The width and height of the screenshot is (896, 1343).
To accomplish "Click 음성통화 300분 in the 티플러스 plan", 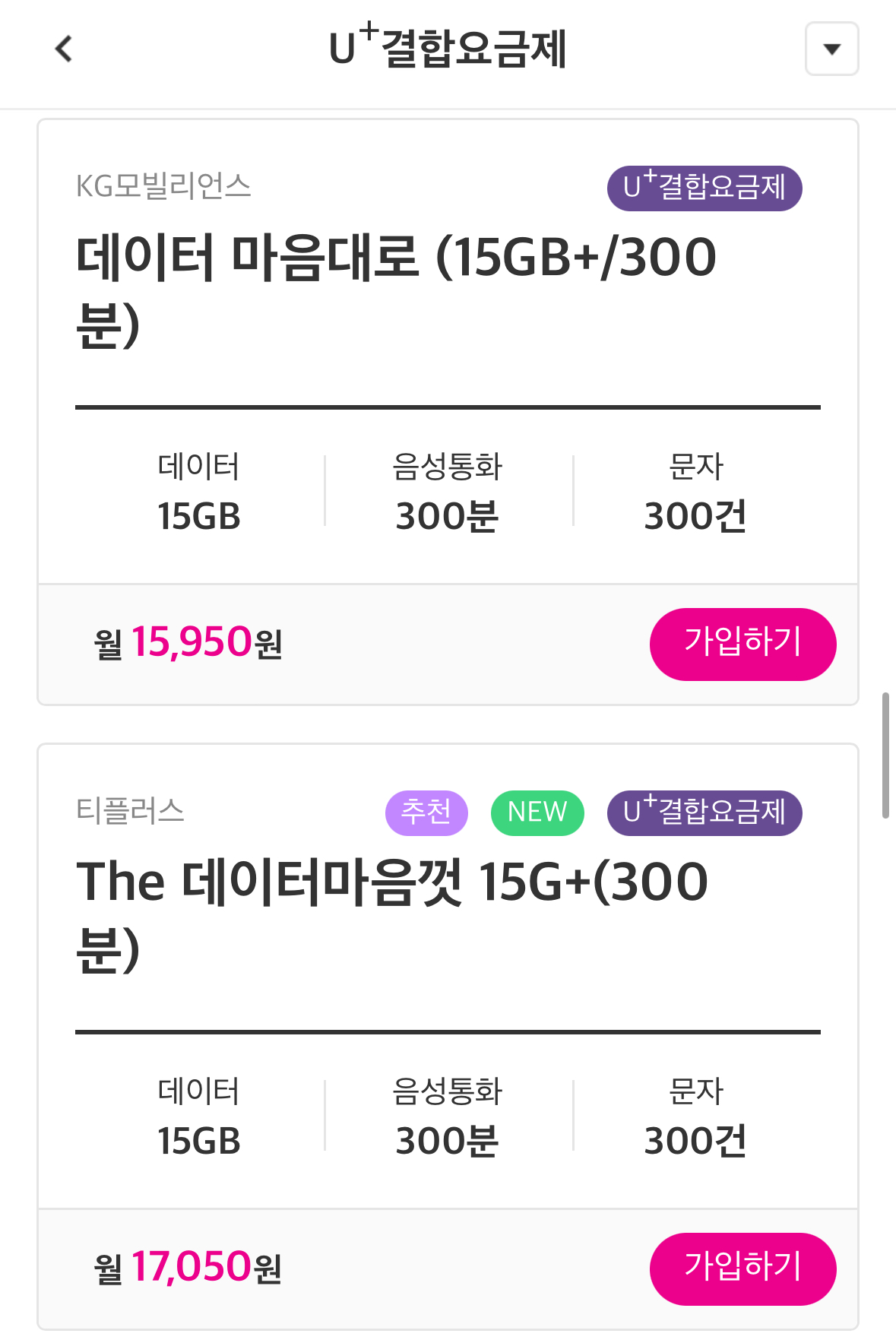I will [447, 1117].
